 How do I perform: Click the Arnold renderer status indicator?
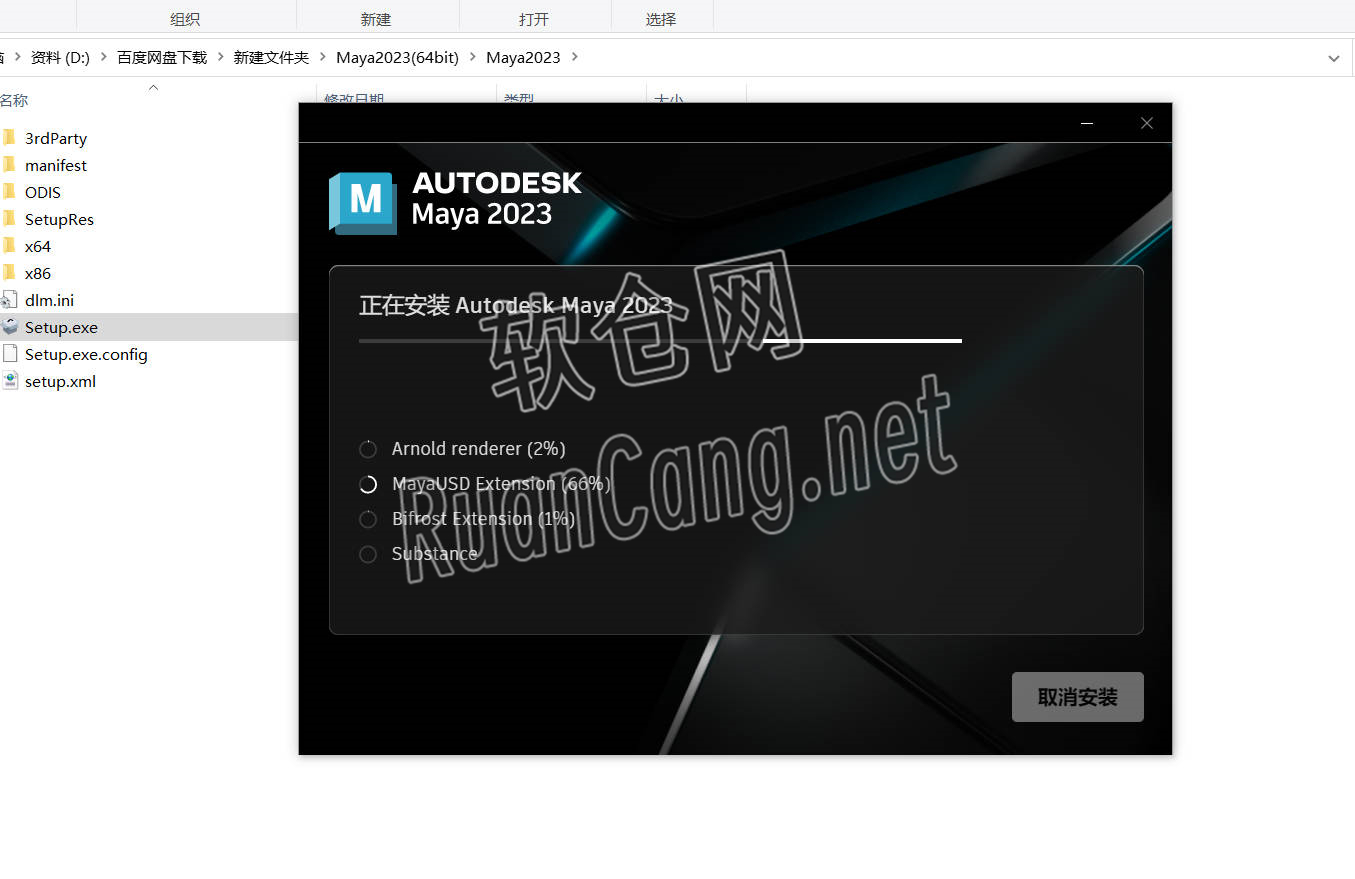368,449
